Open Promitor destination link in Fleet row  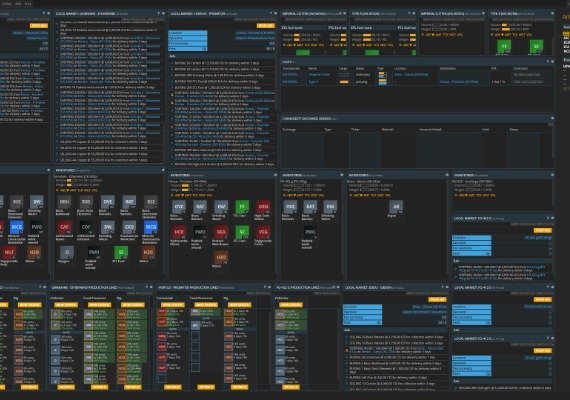459,82
